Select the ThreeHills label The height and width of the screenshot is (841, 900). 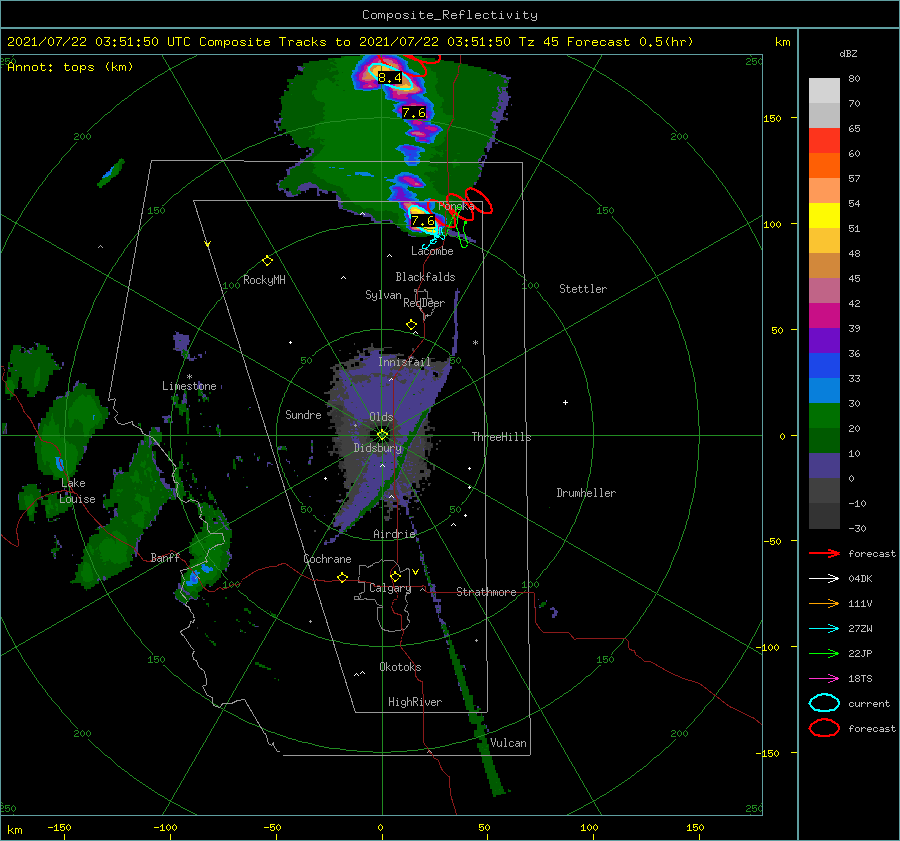tap(502, 437)
